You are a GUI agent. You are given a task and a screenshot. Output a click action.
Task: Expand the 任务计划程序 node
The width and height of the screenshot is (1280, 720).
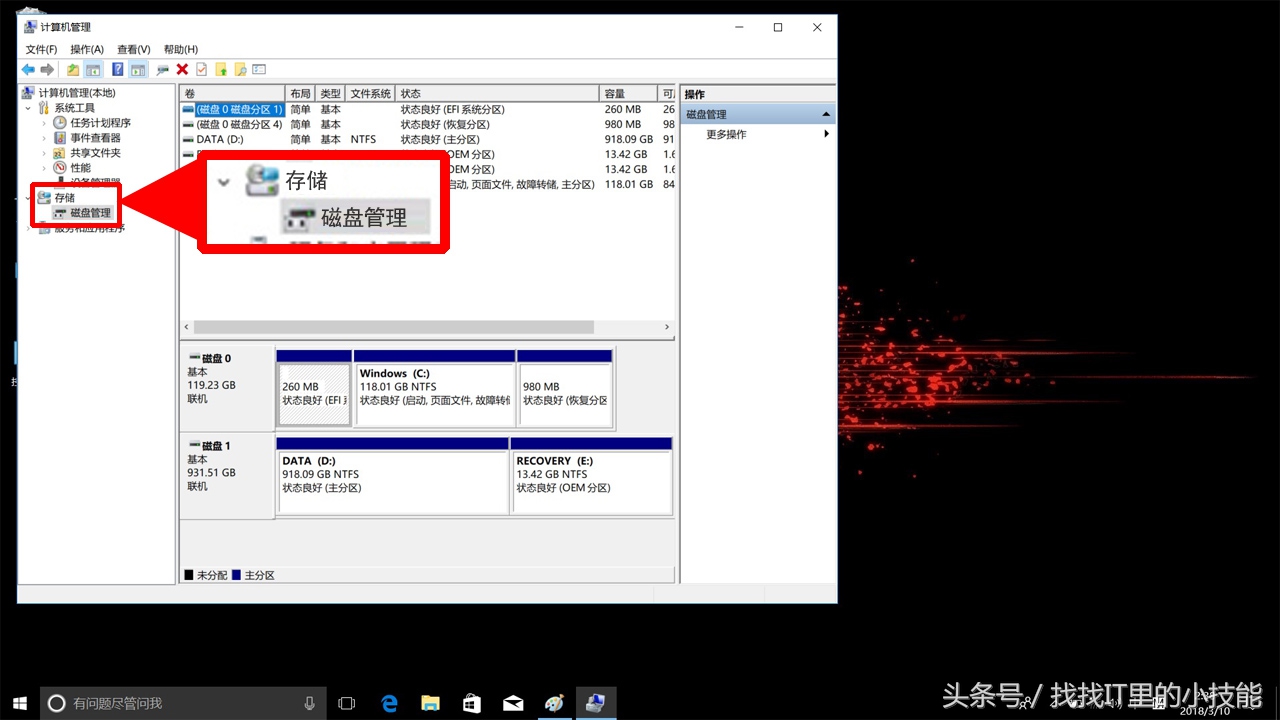tap(44, 123)
